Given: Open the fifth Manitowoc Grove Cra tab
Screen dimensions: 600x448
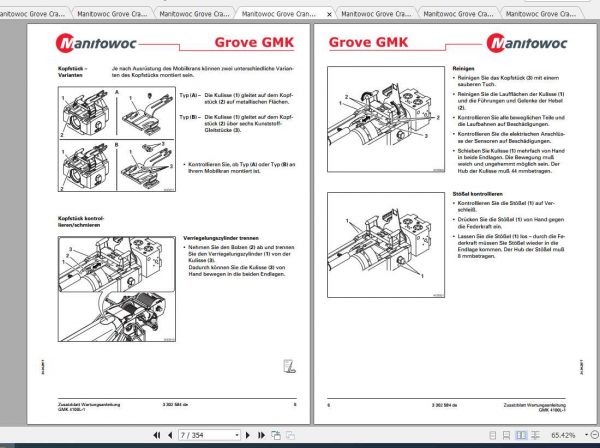Looking at the screenshot, I should point(376,14).
